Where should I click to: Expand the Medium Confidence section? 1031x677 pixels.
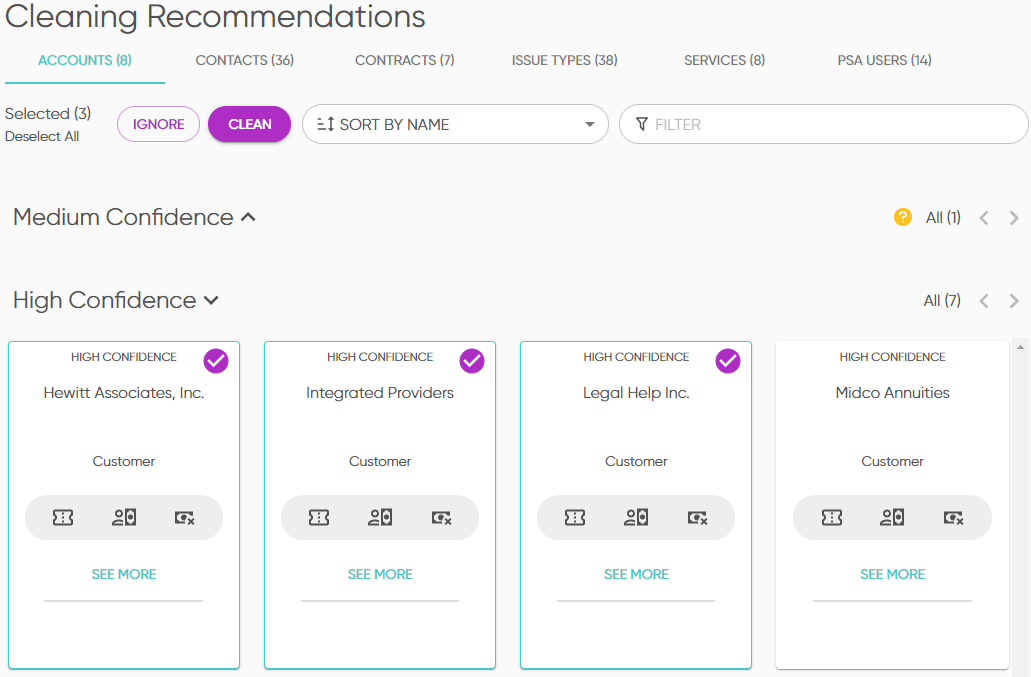[x=248, y=217]
